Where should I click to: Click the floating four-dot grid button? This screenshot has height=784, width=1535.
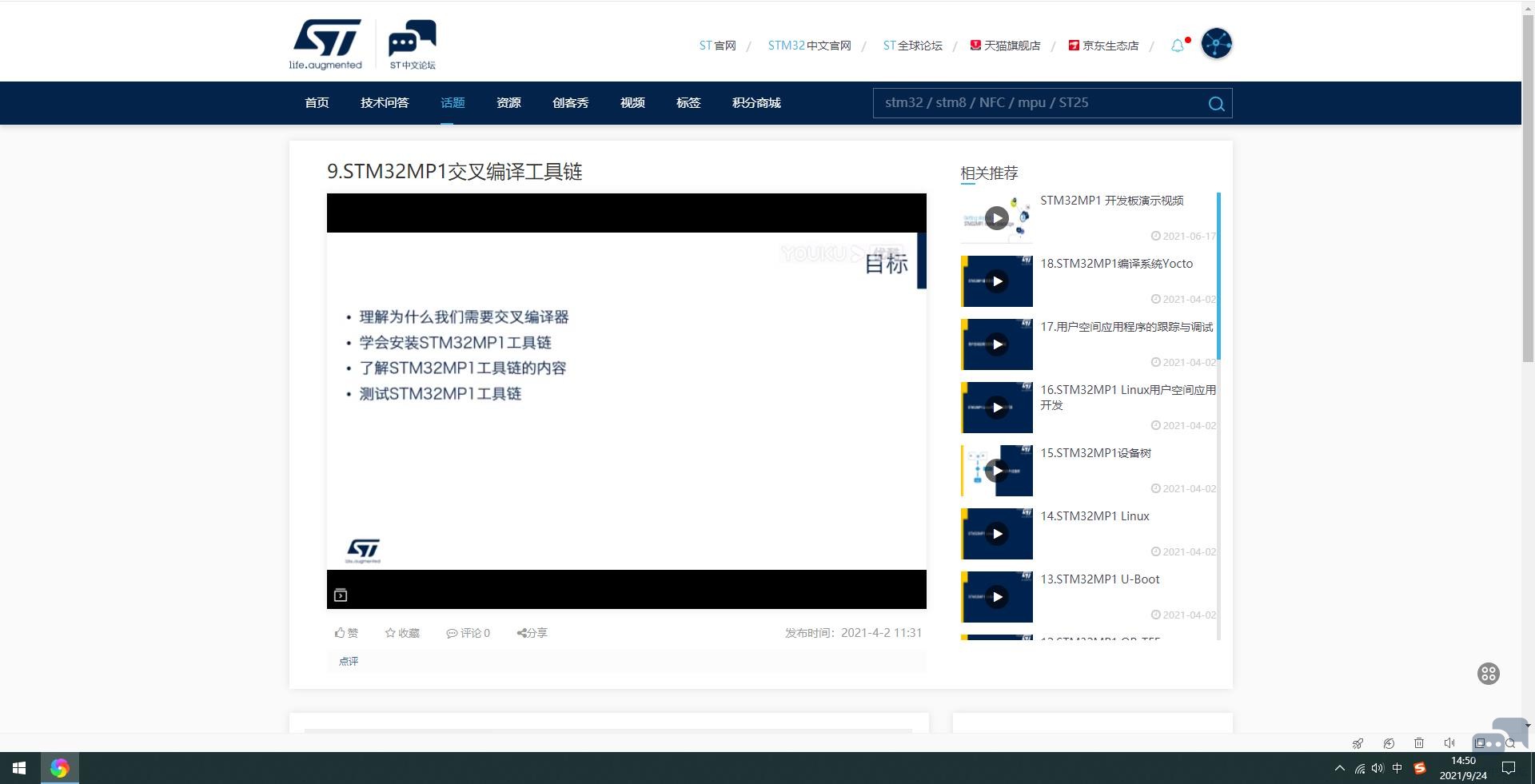pos(1488,674)
